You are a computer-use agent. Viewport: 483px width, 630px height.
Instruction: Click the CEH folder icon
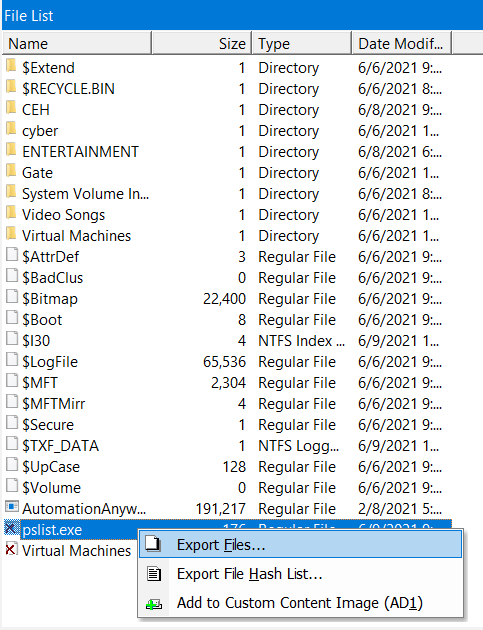point(11,108)
